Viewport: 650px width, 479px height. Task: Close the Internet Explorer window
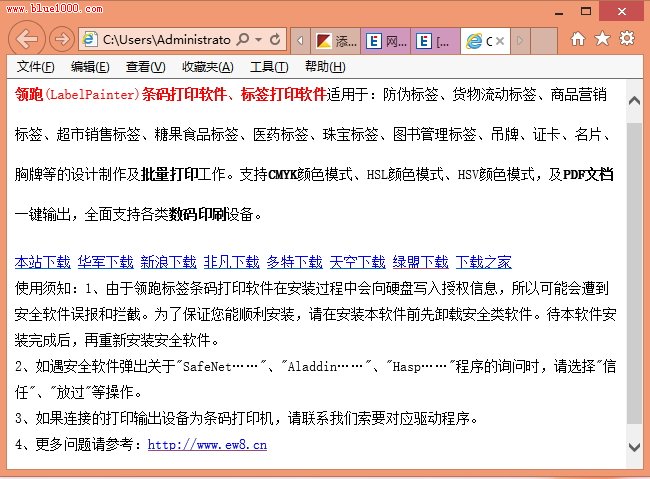click(621, 11)
